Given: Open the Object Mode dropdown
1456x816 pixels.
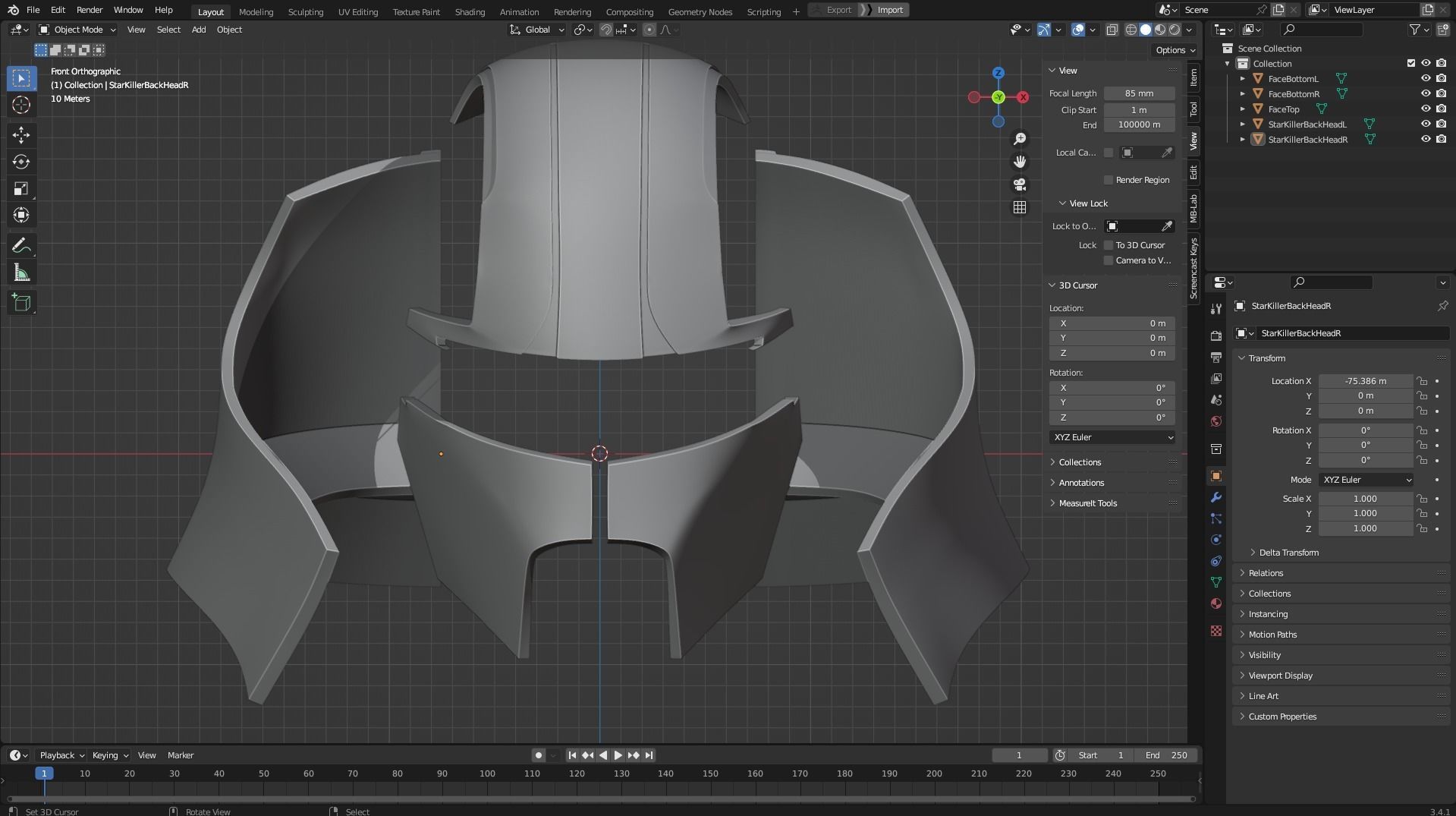Looking at the screenshot, I should click(x=77, y=30).
